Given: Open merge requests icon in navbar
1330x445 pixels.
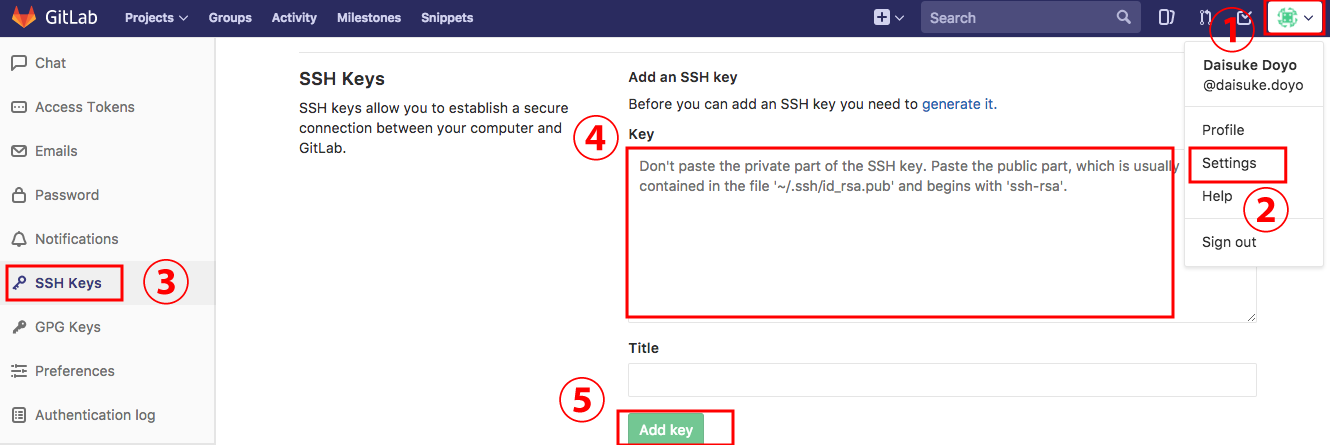Looking at the screenshot, I should click(x=1205, y=18).
